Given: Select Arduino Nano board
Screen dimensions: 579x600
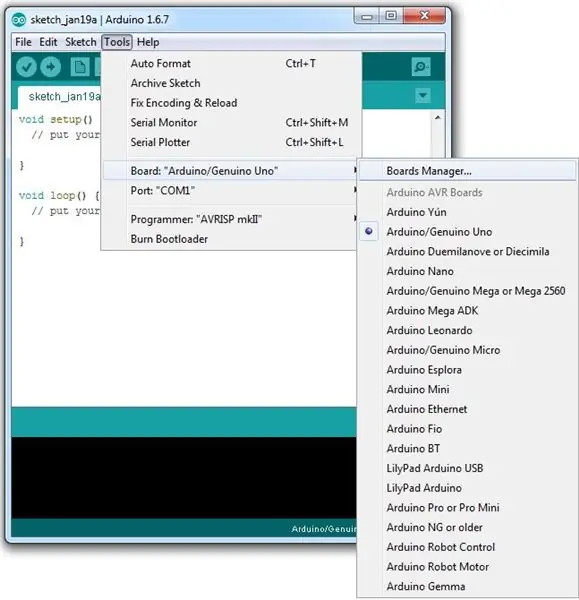Looking at the screenshot, I should [467, 271].
